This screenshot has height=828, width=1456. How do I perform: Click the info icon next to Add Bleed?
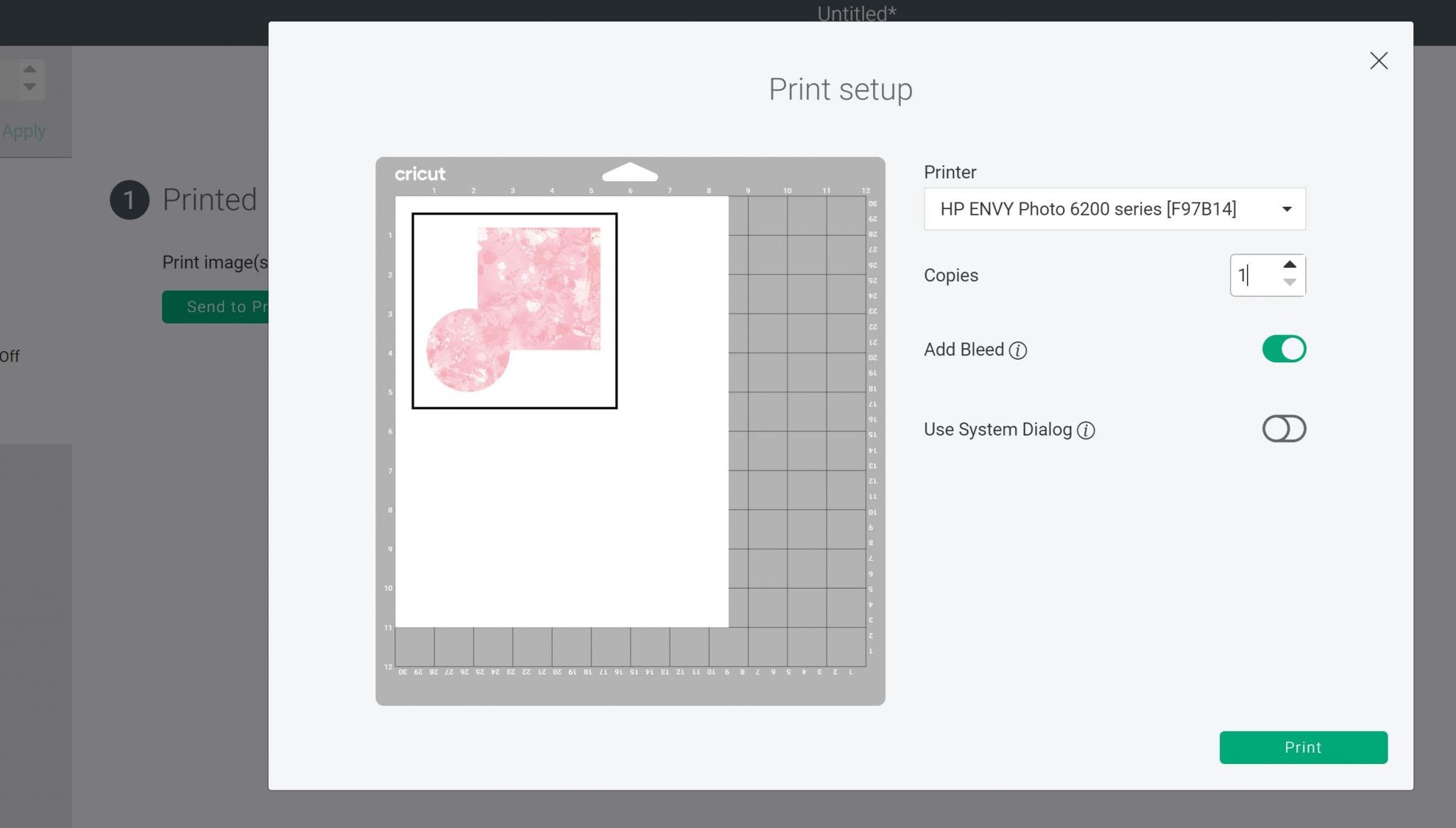tap(1018, 350)
